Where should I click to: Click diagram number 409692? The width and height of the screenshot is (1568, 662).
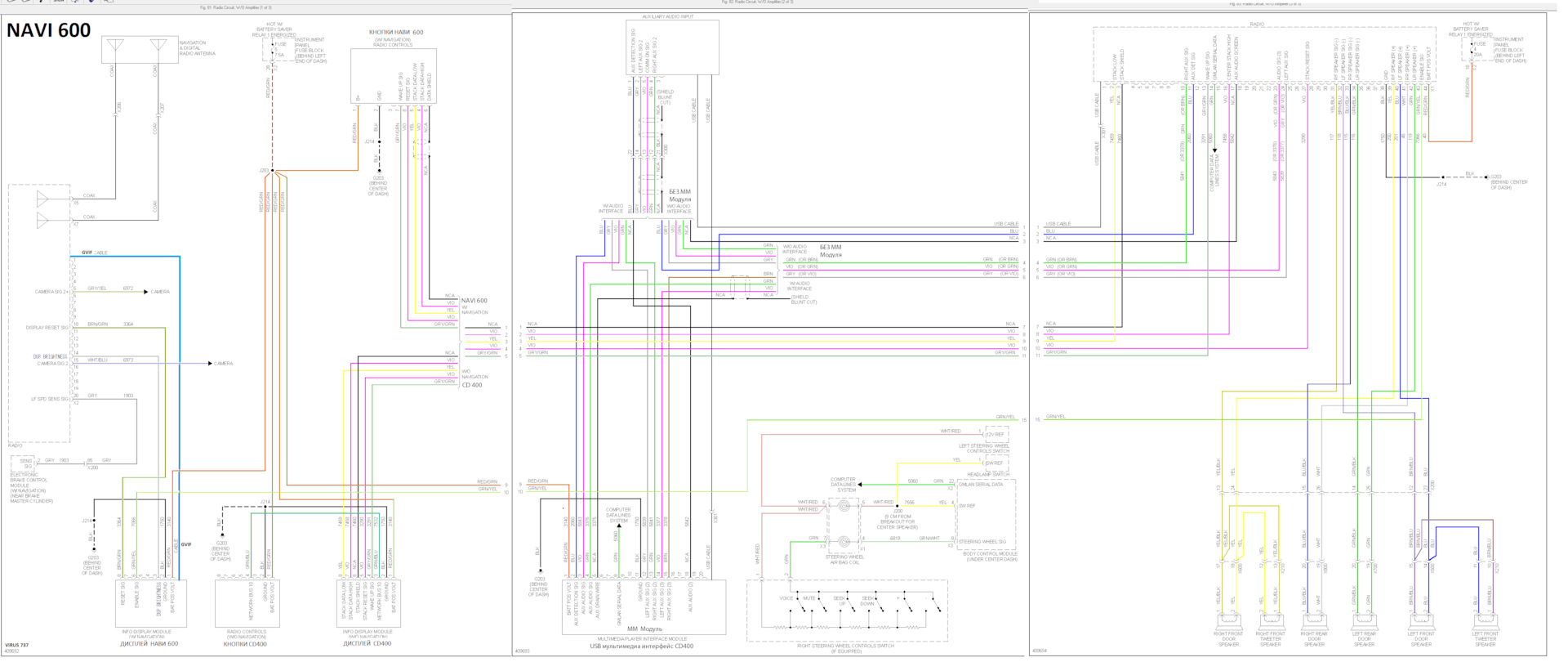click(11, 651)
